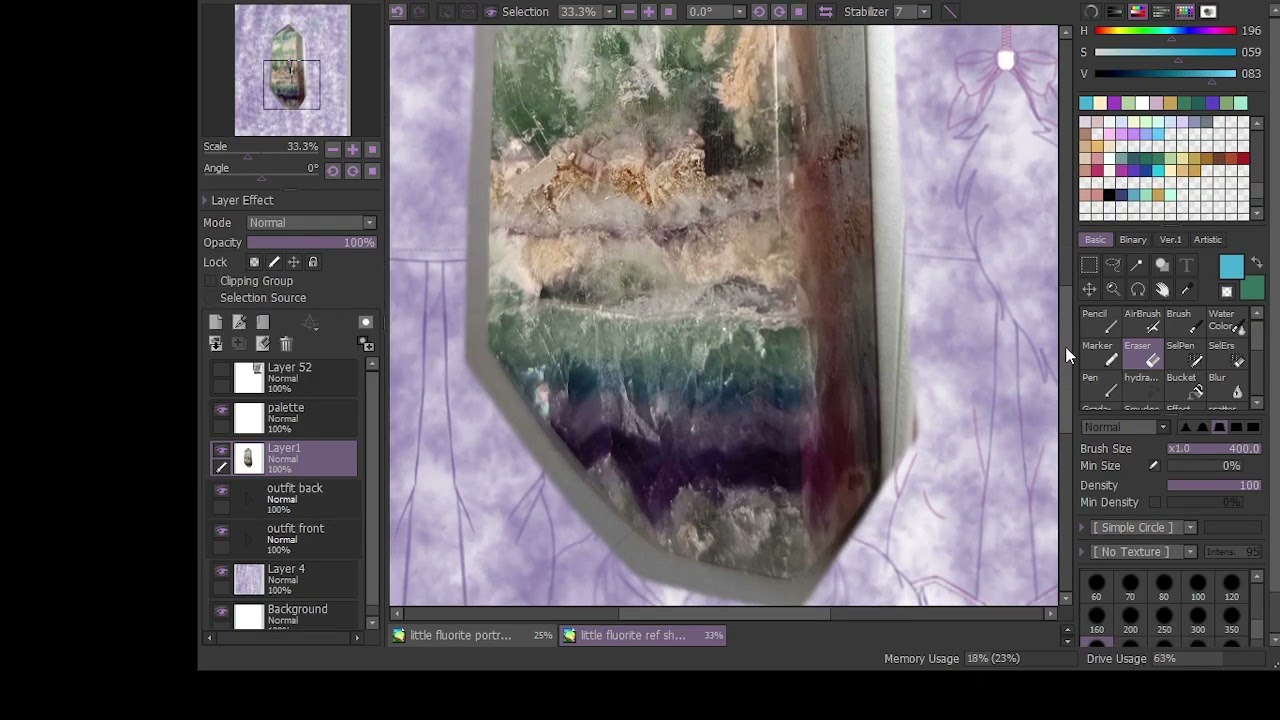Adjust the Brush Size slider
Image resolution: width=1280 pixels, height=720 pixels.
(x=1214, y=449)
